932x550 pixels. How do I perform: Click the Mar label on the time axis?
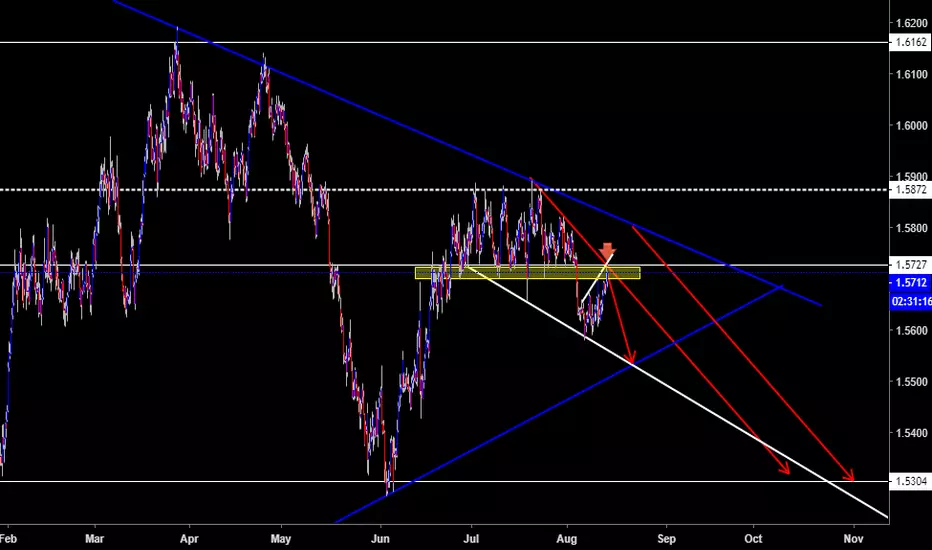pos(95,539)
